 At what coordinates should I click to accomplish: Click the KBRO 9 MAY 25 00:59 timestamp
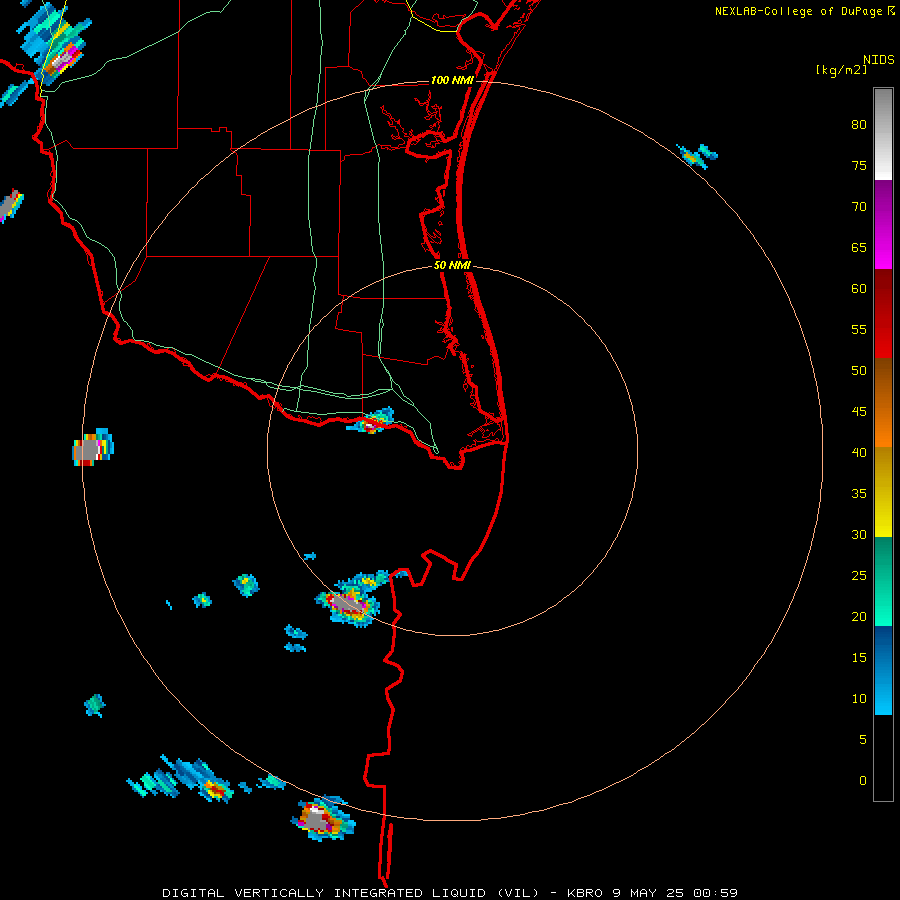tap(652, 893)
